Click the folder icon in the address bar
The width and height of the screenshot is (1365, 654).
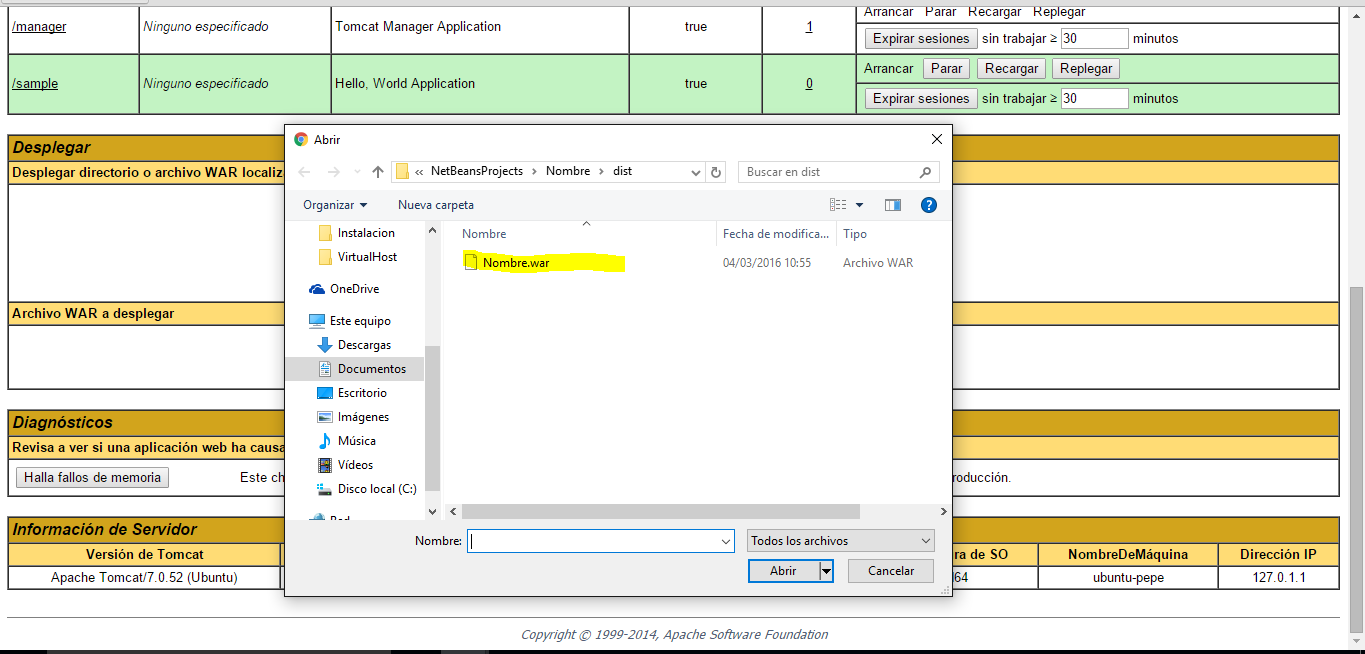(x=402, y=172)
